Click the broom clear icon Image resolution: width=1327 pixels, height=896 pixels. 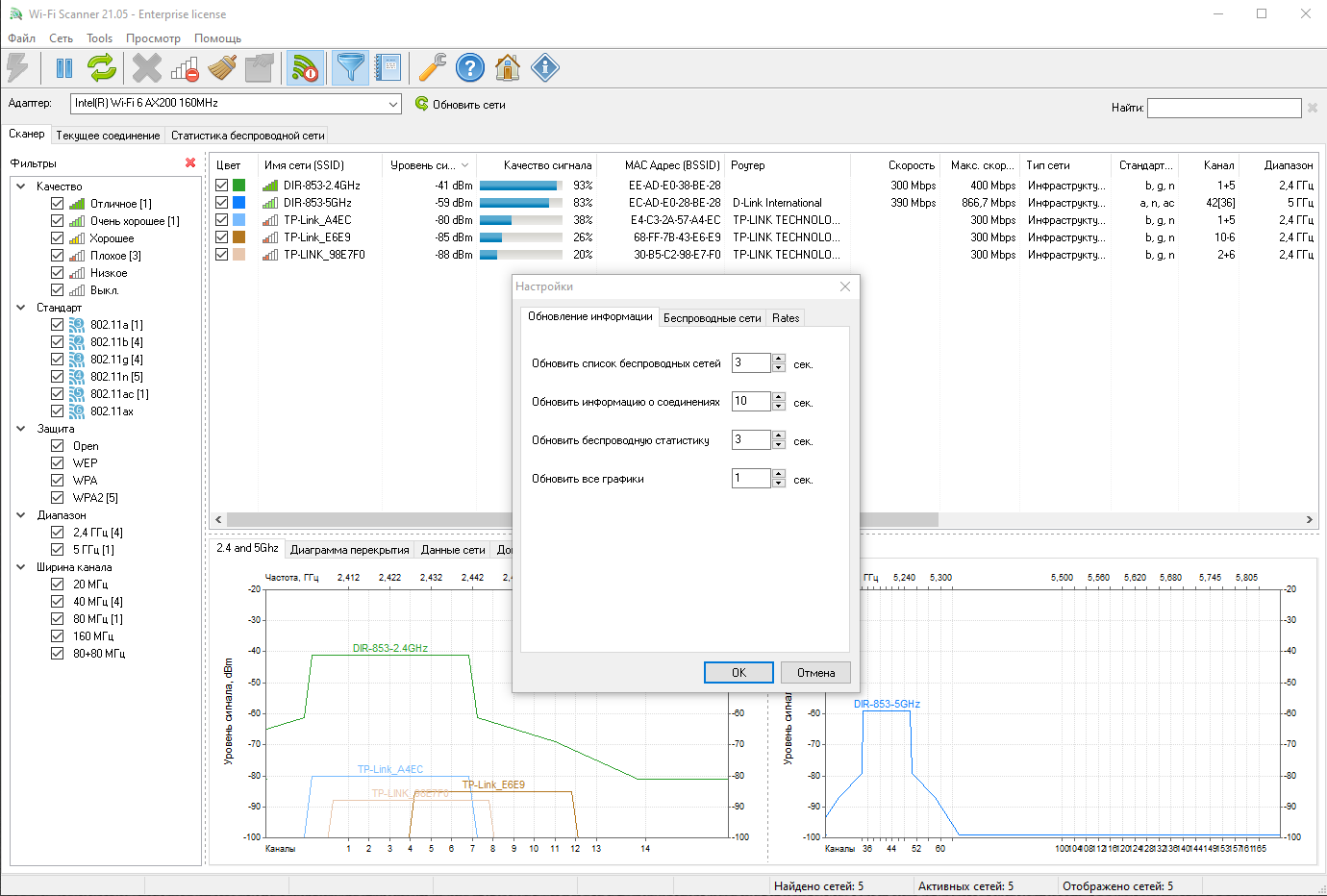[x=222, y=68]
